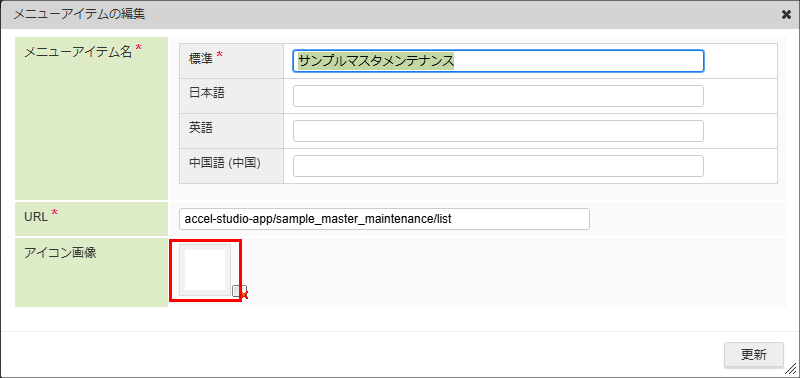Close the メニューアイテムの編集 dialog

coord(786,15)
